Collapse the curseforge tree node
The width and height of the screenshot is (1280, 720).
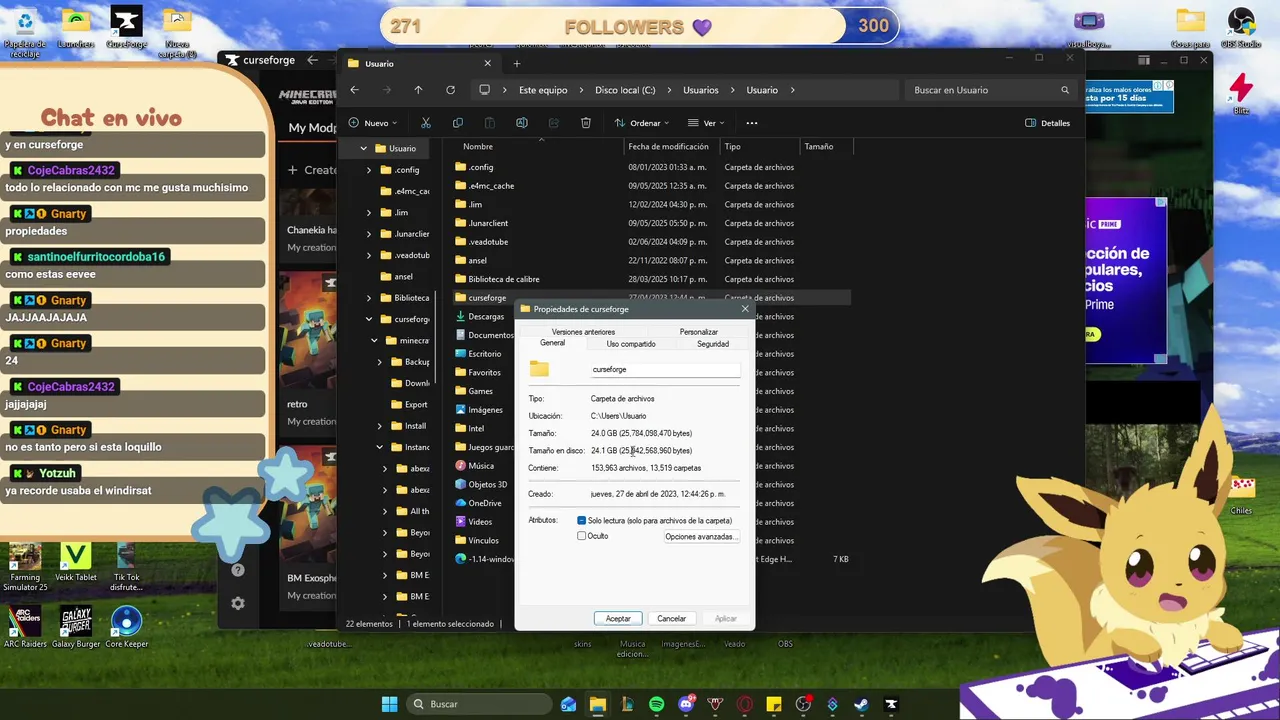click(x=369, y=319)
